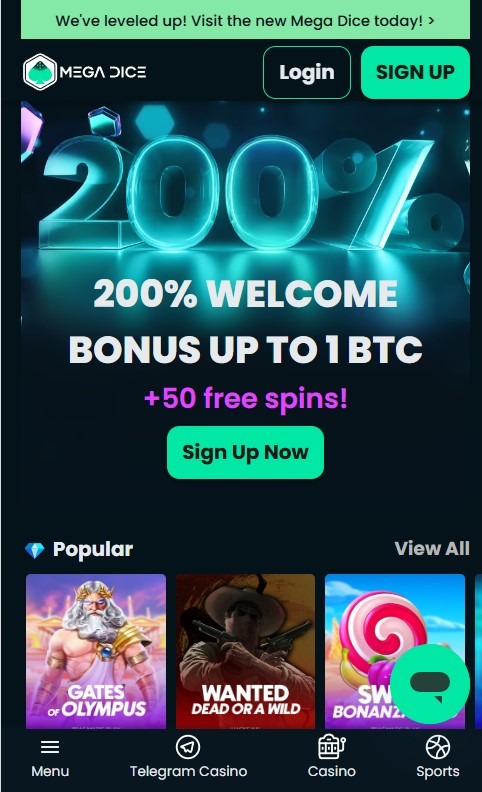Image resolution: width=482 pixels, height=792 pixels.
Task: Open the Sports basketball icon
Action: coord(438,747)
